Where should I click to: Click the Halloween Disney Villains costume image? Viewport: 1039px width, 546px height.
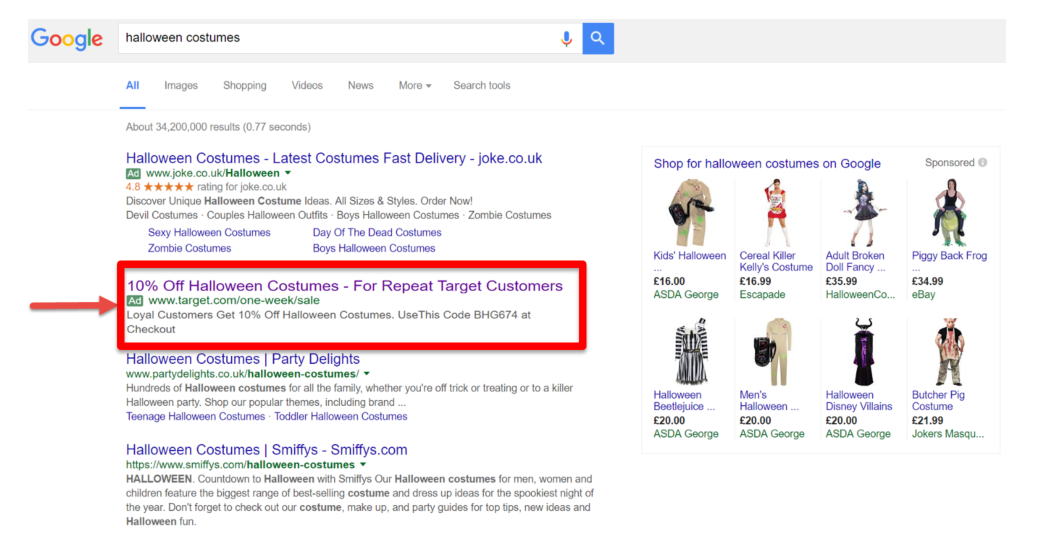863,351
